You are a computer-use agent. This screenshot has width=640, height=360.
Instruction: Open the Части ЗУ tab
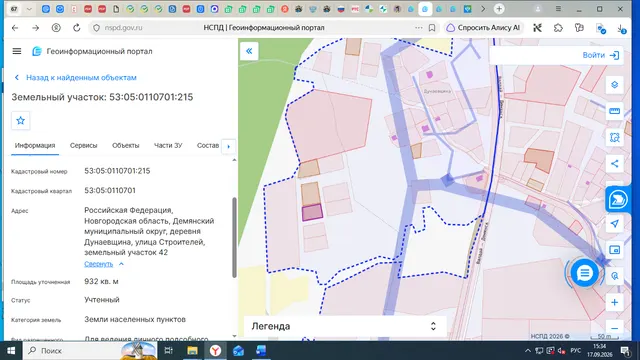click(x=168, y=145)
